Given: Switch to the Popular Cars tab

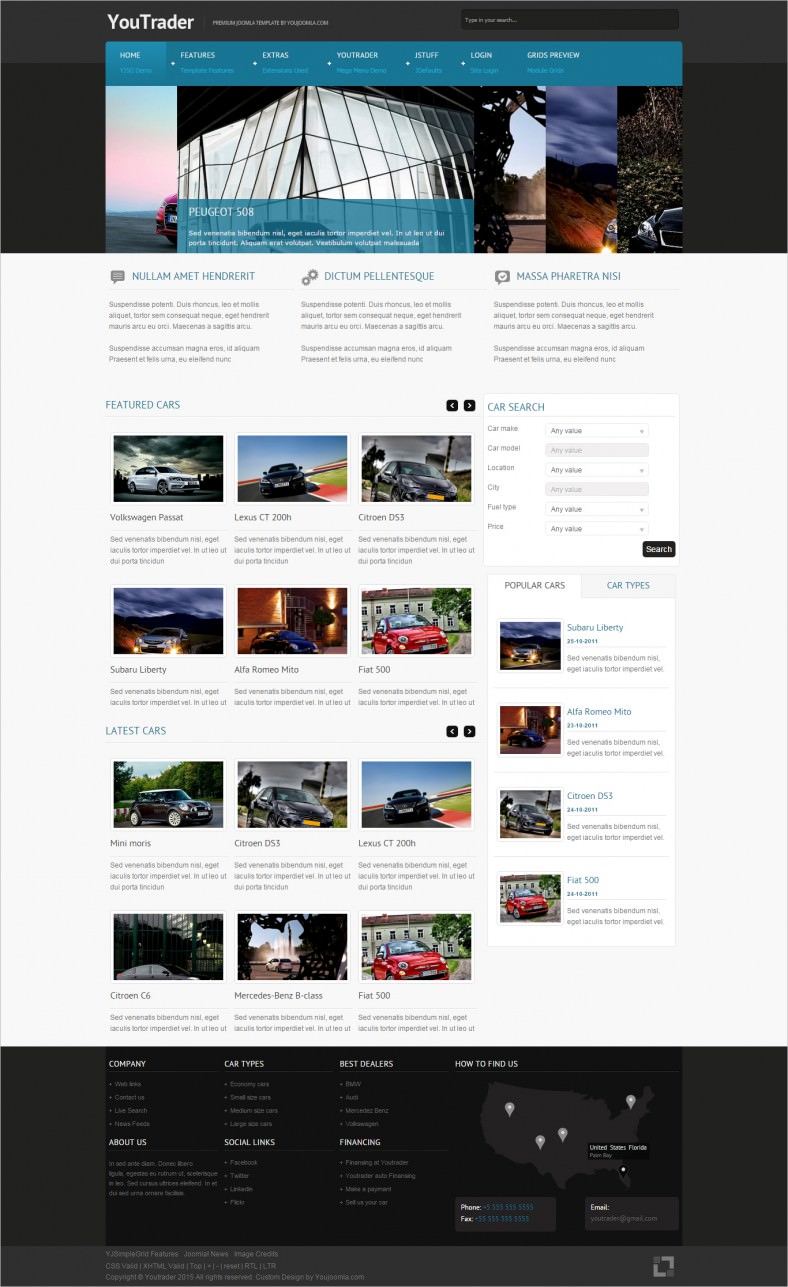Looking at the screenshot, I should click(x=535, y=586).
